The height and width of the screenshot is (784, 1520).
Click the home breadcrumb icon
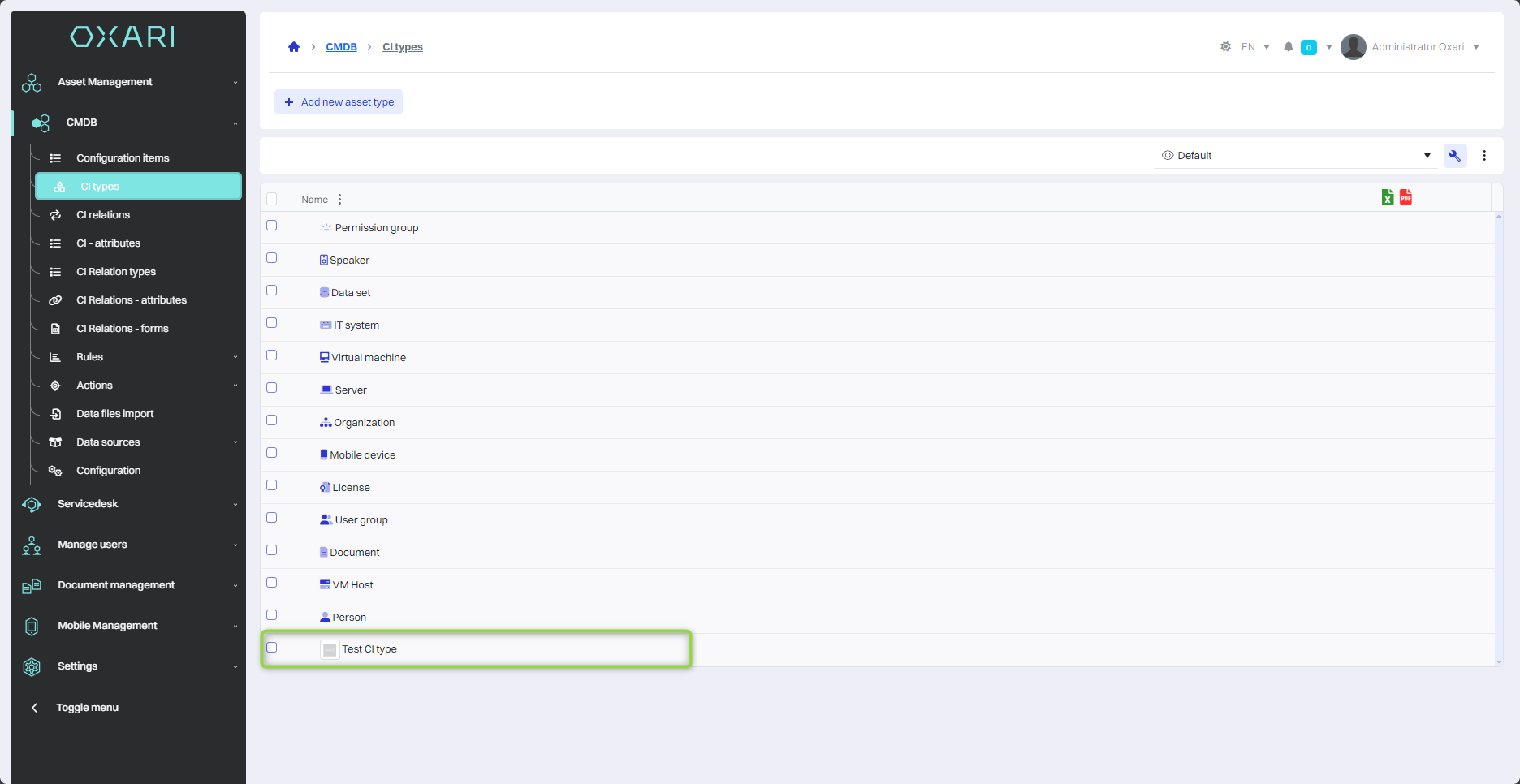(x=294, y=47)
